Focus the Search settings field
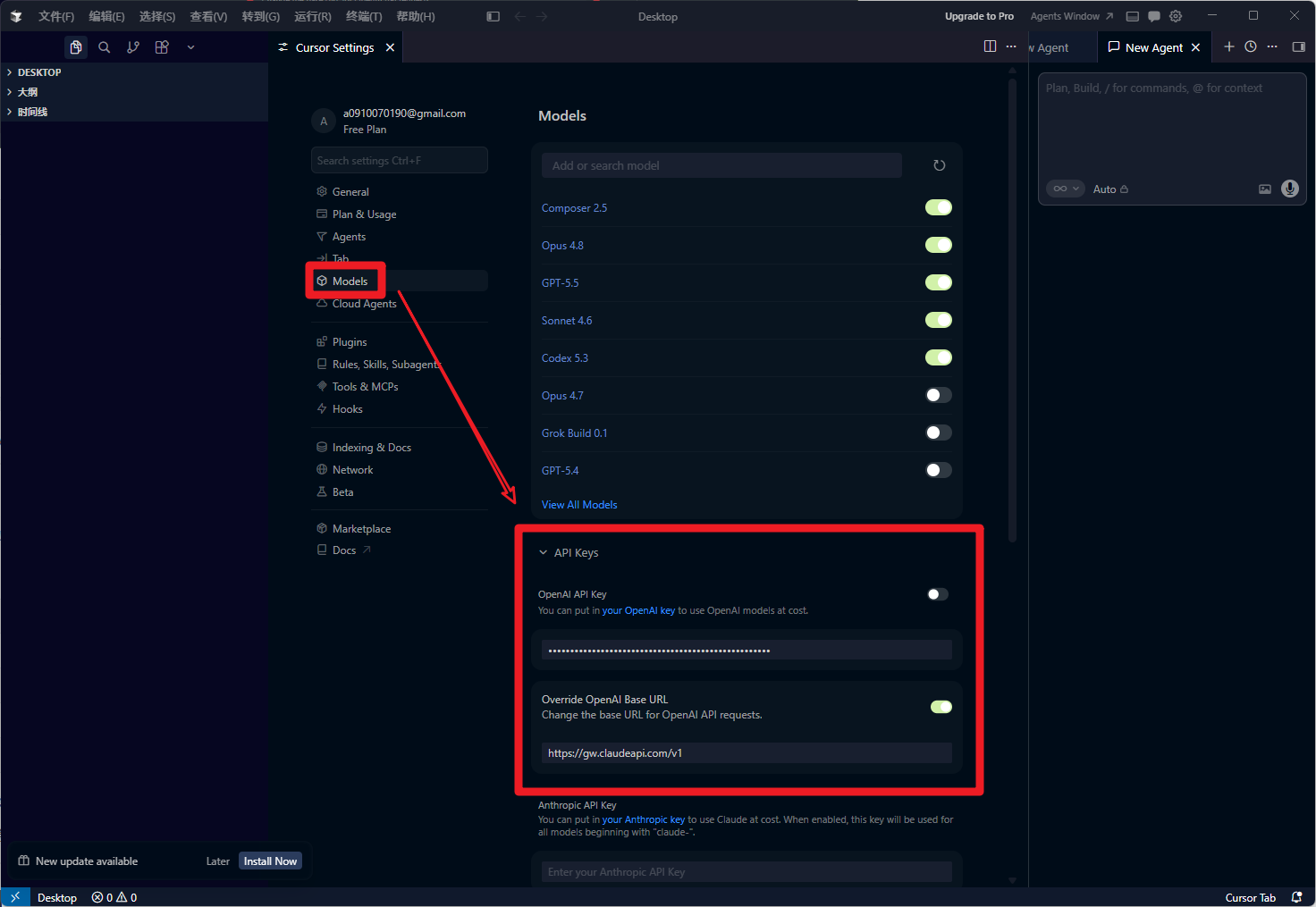Screen dimensions: 1316x907 (x=400, y=160)
